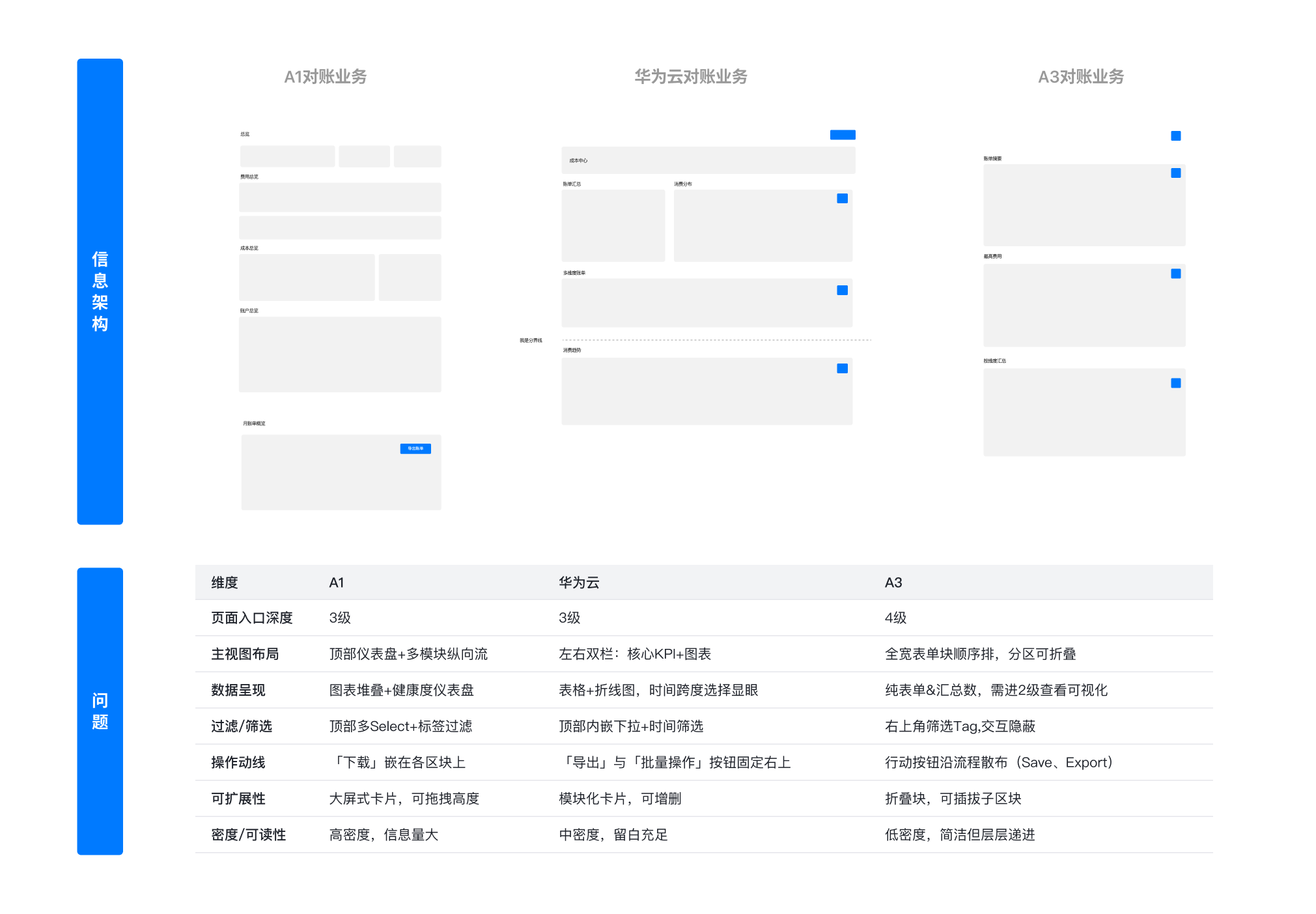This screenshot has width=1316, height=914.
Task: Click 纯表单&汇总数，需进2级查看可视化 cell
Action: click(996, 690)
